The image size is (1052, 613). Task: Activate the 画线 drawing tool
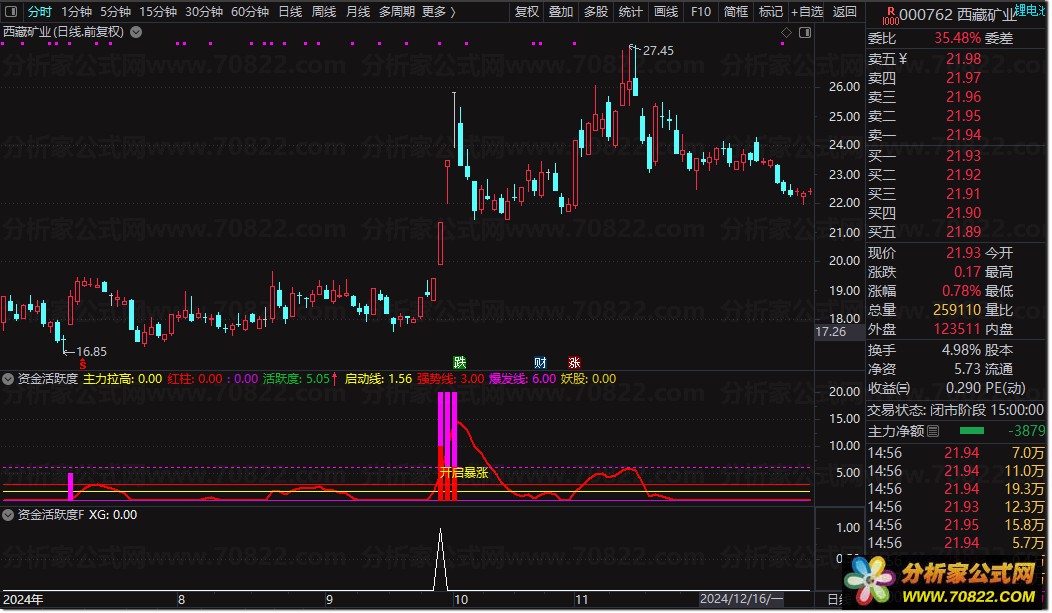click(x=666, y=11)
